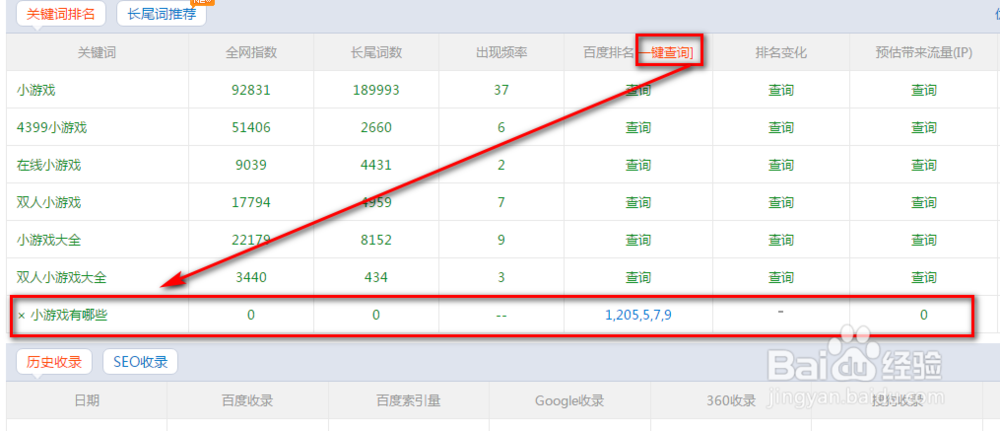Click 长尾词数 value 8152
The height and width of the screenshot is (431, 1000).
click(x=376, y=240)
